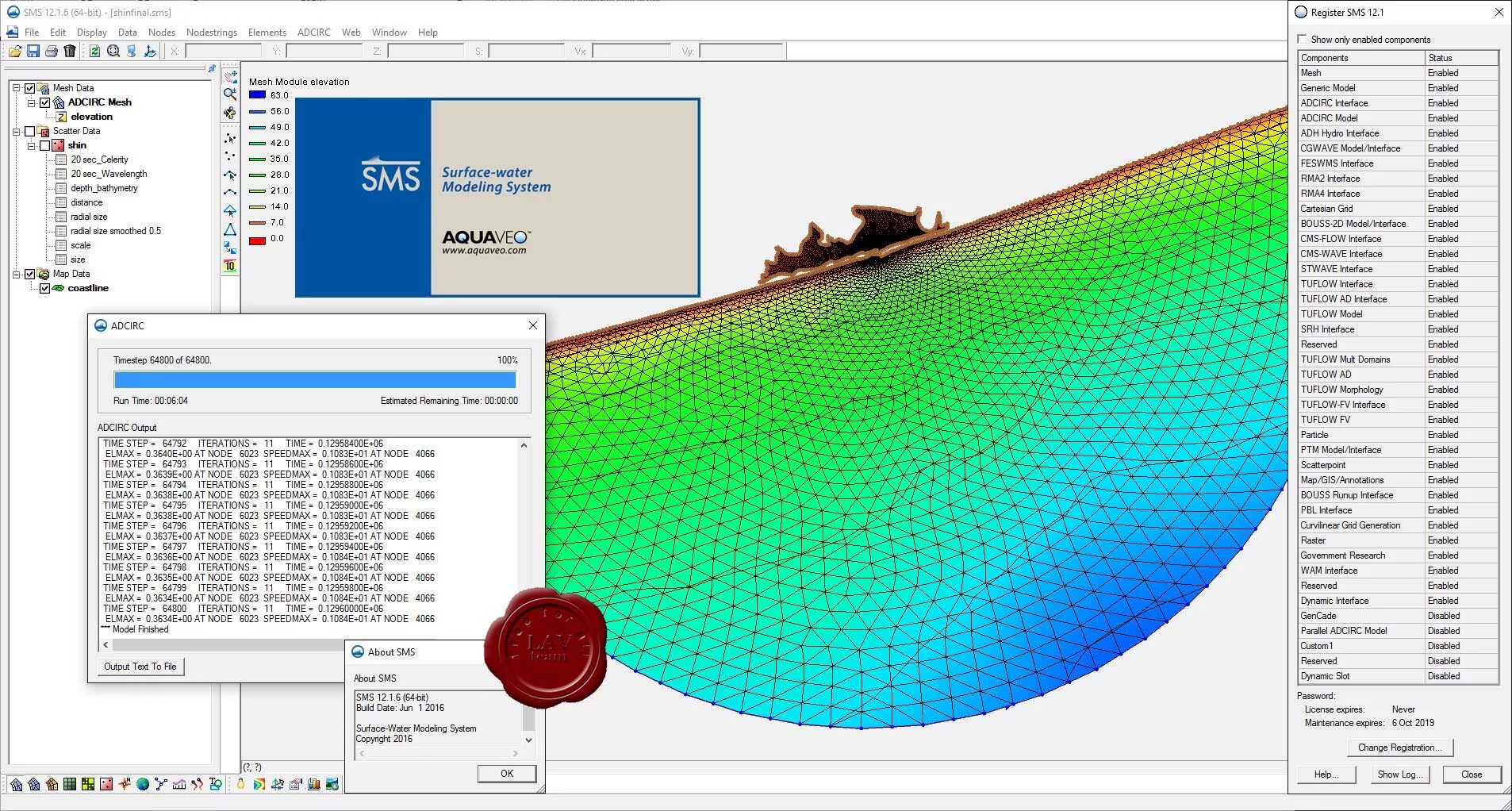The image size is (1512, 811).
Task: Click the Display Options rainbow contour icon
Action: click(x=259, y=784)
